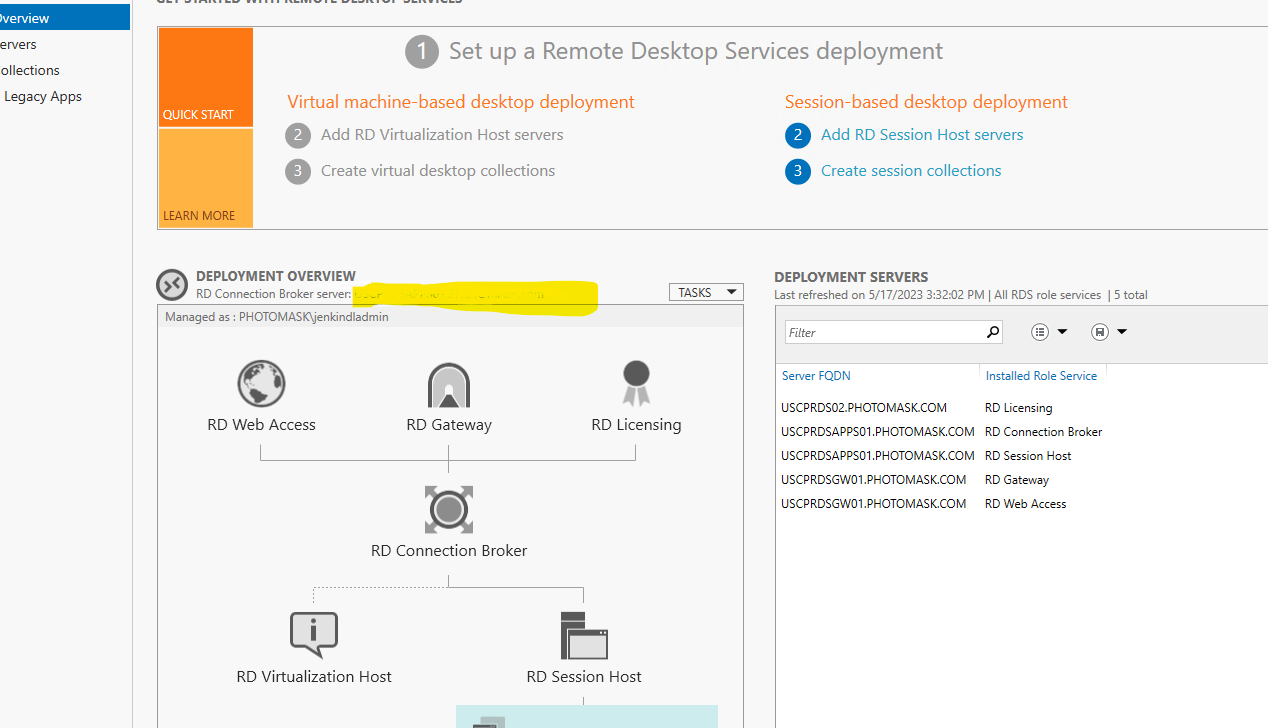Click the DEPLOYMENT SERVERS heading
Screen dimensions: 1268x728
click(851, 277)
